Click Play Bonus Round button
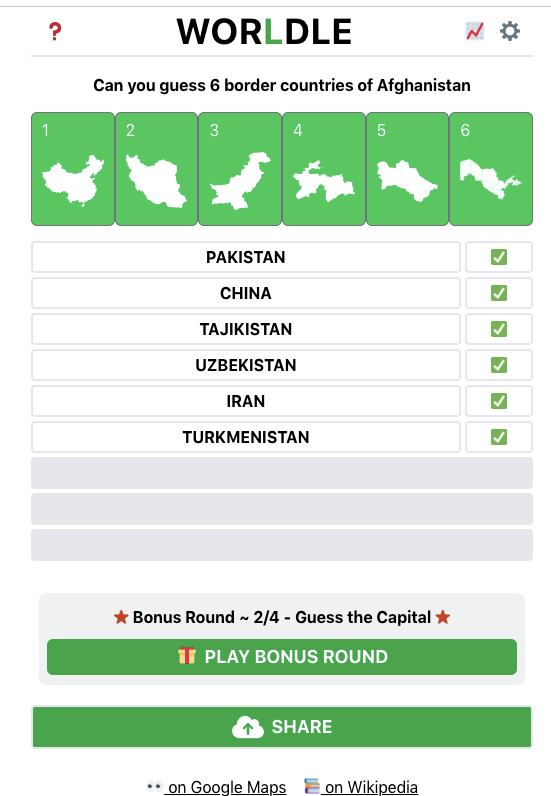Viewport: 551px width, 796px height. [x=282, y=657]
